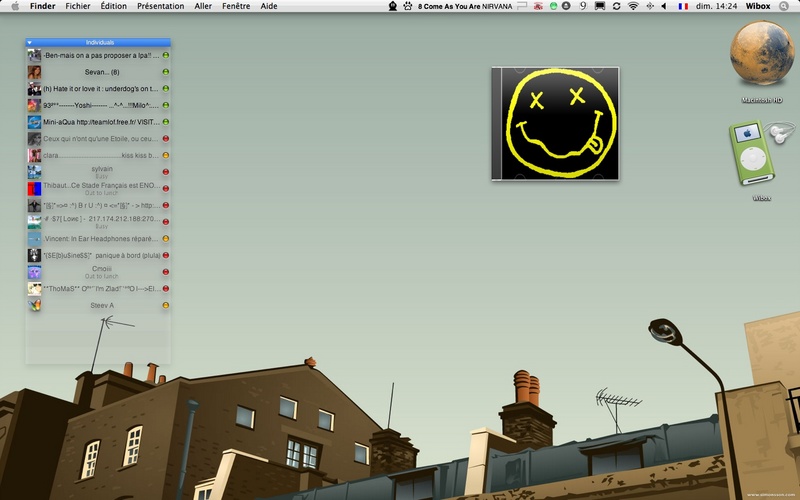Collapse the Individuals group triangle
The image size is (800, 500).
[30, 42]
